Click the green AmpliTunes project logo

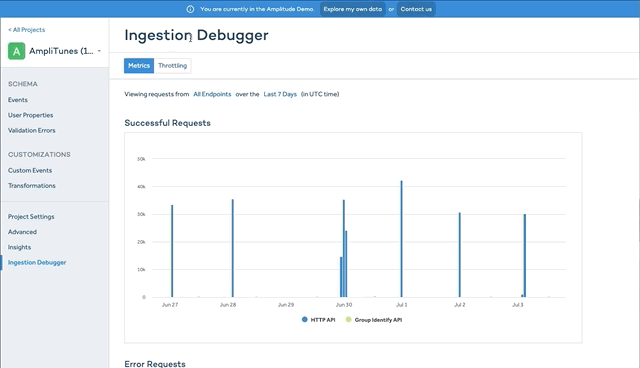pyautogui.click(x=16, y=51)
